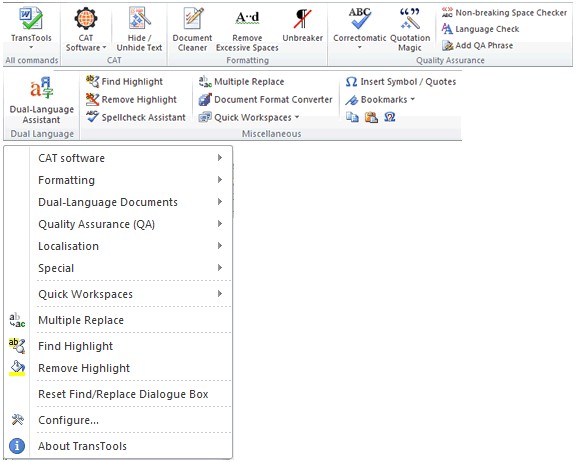
Task: Open Document Format Converter
Action: click(265, 100)
